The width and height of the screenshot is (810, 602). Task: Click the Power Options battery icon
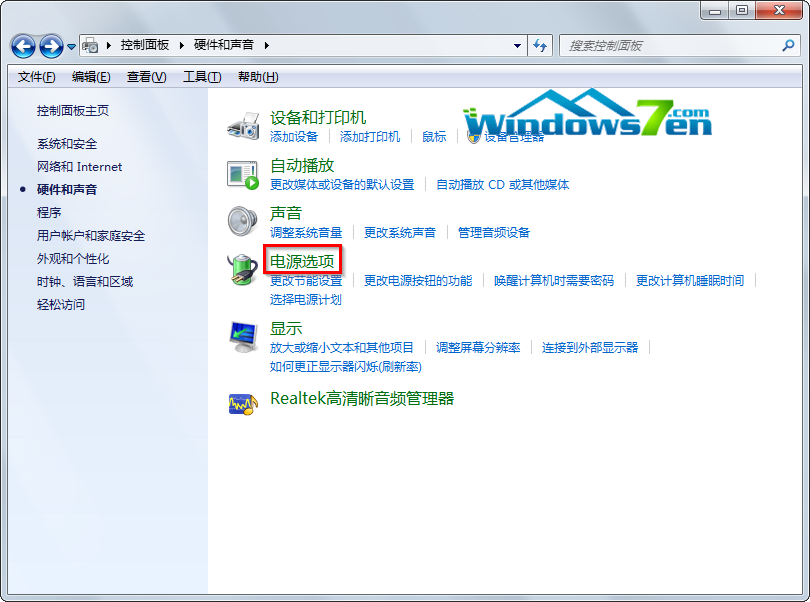coord(243,269)
